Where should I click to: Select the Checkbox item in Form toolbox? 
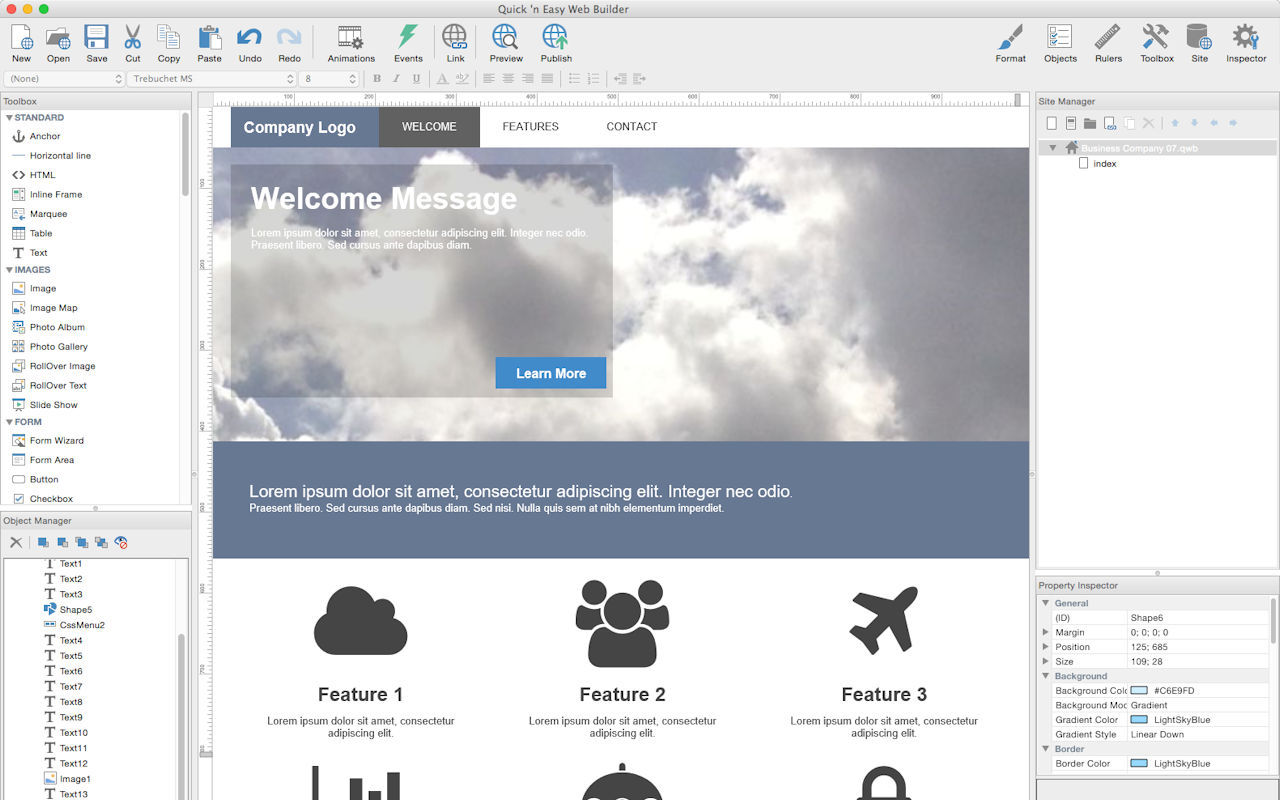[51, 499]
